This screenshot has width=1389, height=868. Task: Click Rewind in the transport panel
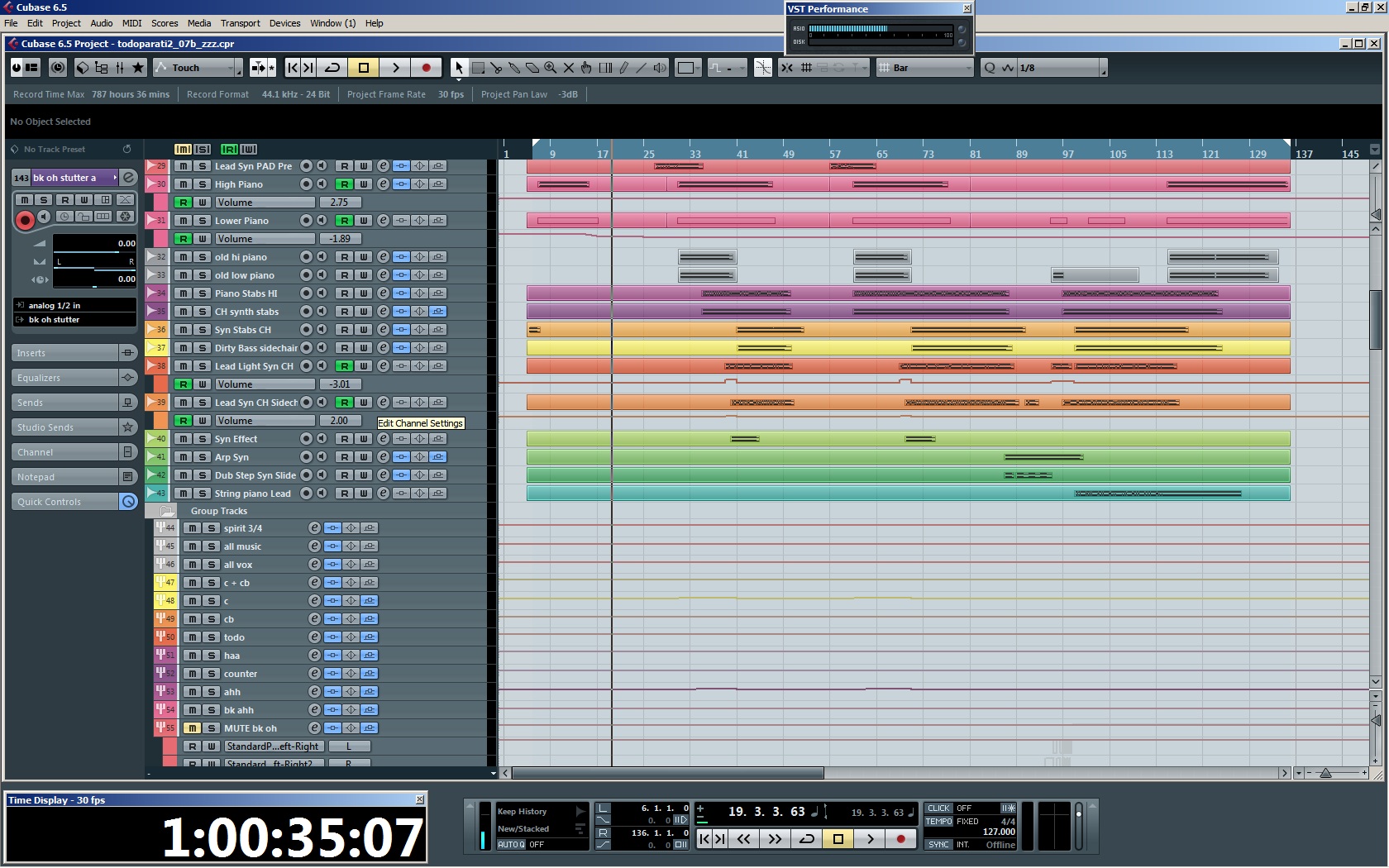[744, 838]
